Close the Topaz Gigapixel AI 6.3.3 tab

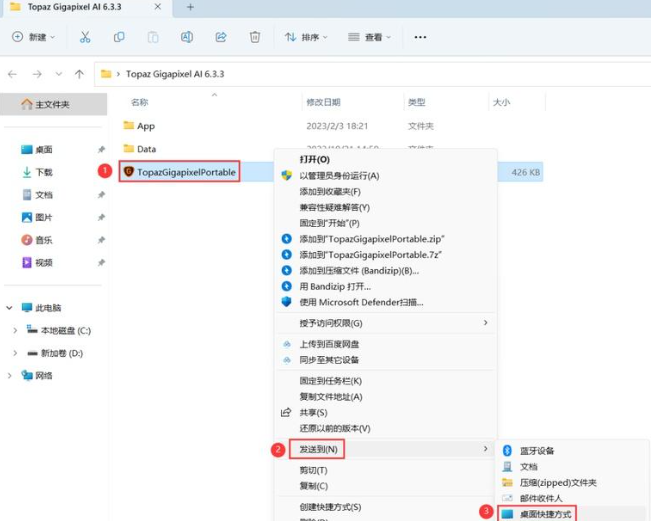(158, 7)
